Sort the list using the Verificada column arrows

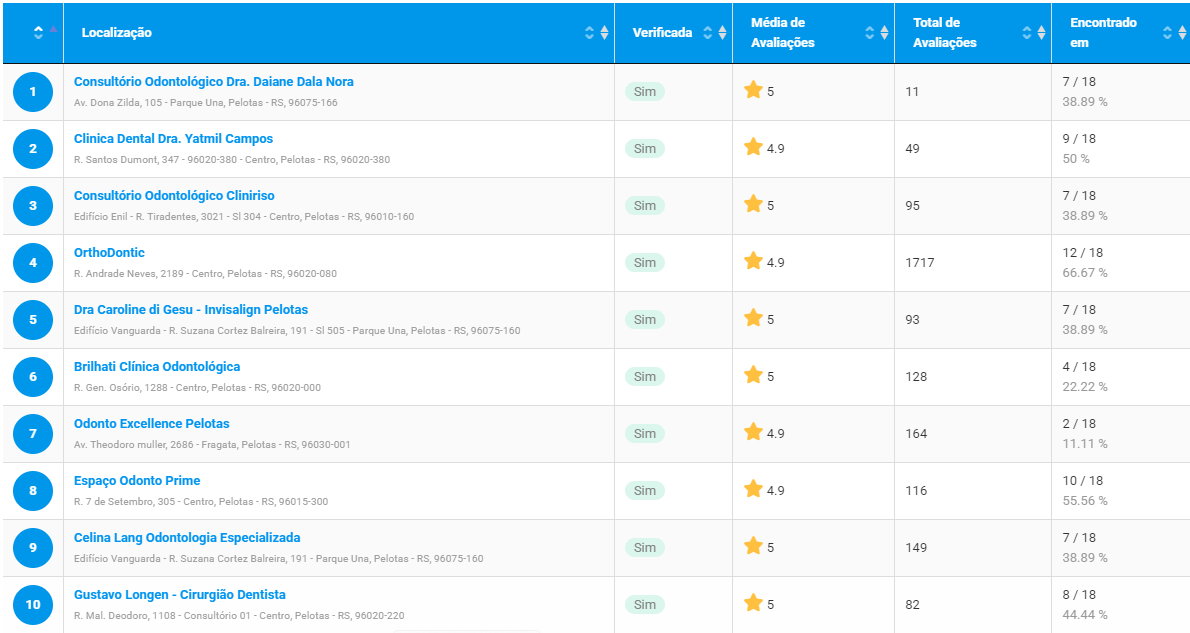click(x=714, y=33)
